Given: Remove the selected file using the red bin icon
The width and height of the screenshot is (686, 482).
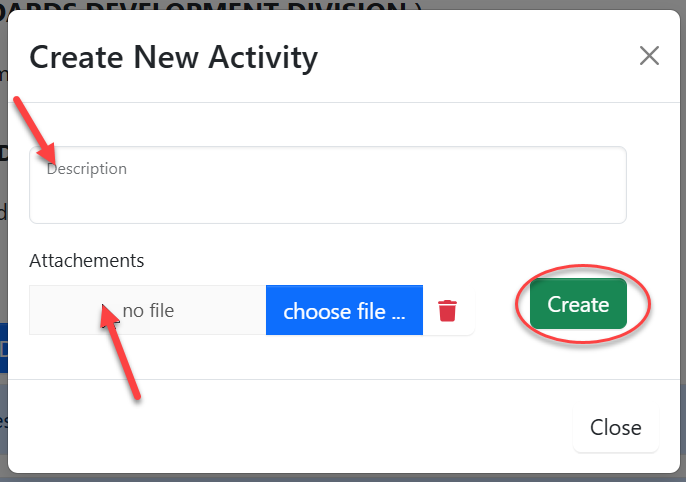Looking at the screenshot, I should (x=447, y=311).
